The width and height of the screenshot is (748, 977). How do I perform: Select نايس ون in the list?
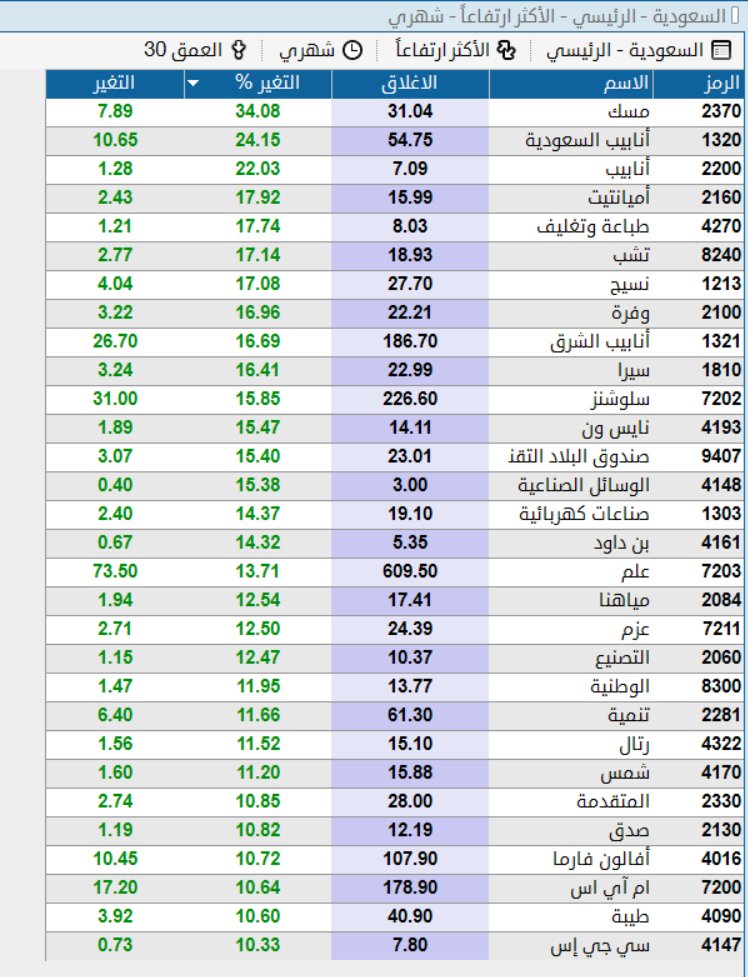(616, 427)
